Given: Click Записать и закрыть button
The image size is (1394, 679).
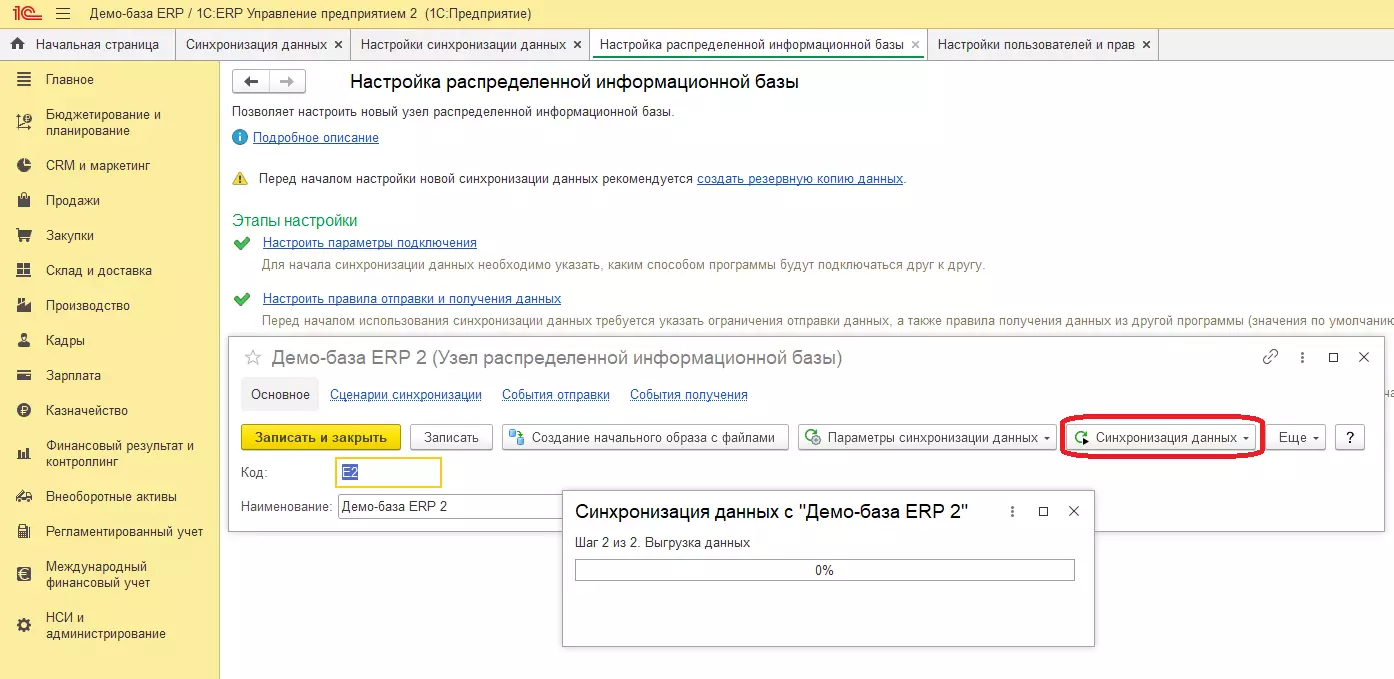Looking at the screenshot, I should [x=321, y=437].
